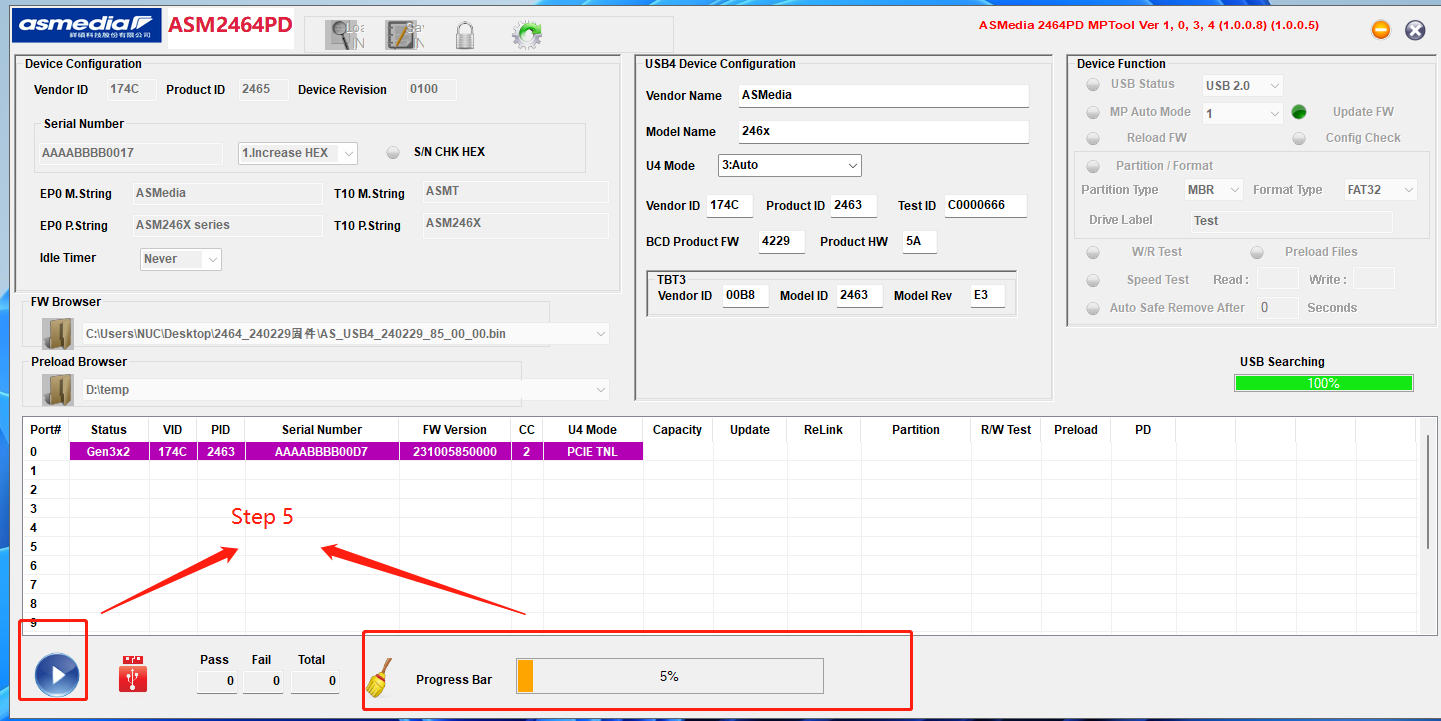Click the broom clear icon
Screen dimensions: 1441x721
[x=377, y=678]
